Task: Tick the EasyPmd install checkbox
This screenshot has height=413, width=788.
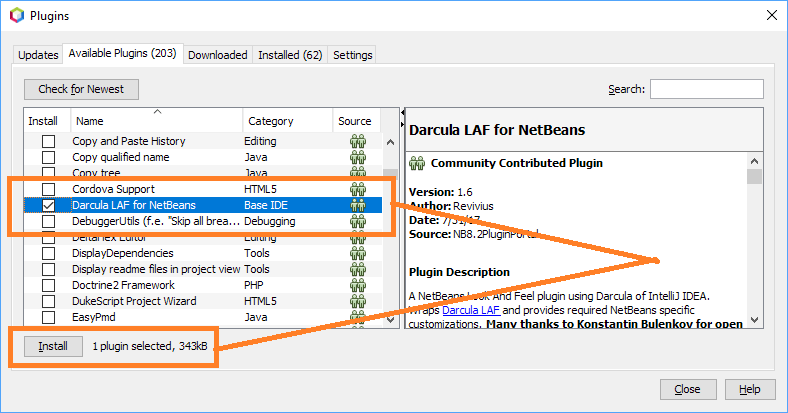Action: point(48,318)
